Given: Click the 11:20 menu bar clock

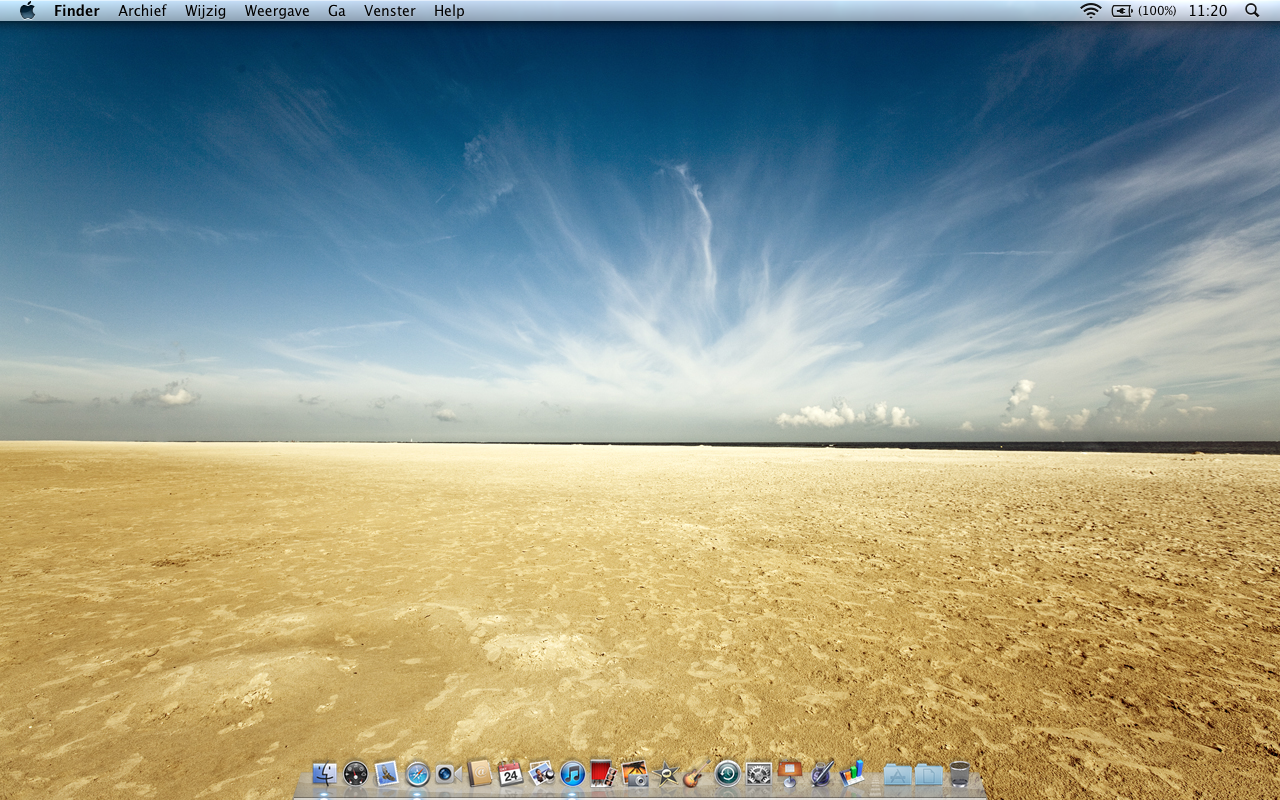Looking at the screenshot, I should tap(1207, 11).
